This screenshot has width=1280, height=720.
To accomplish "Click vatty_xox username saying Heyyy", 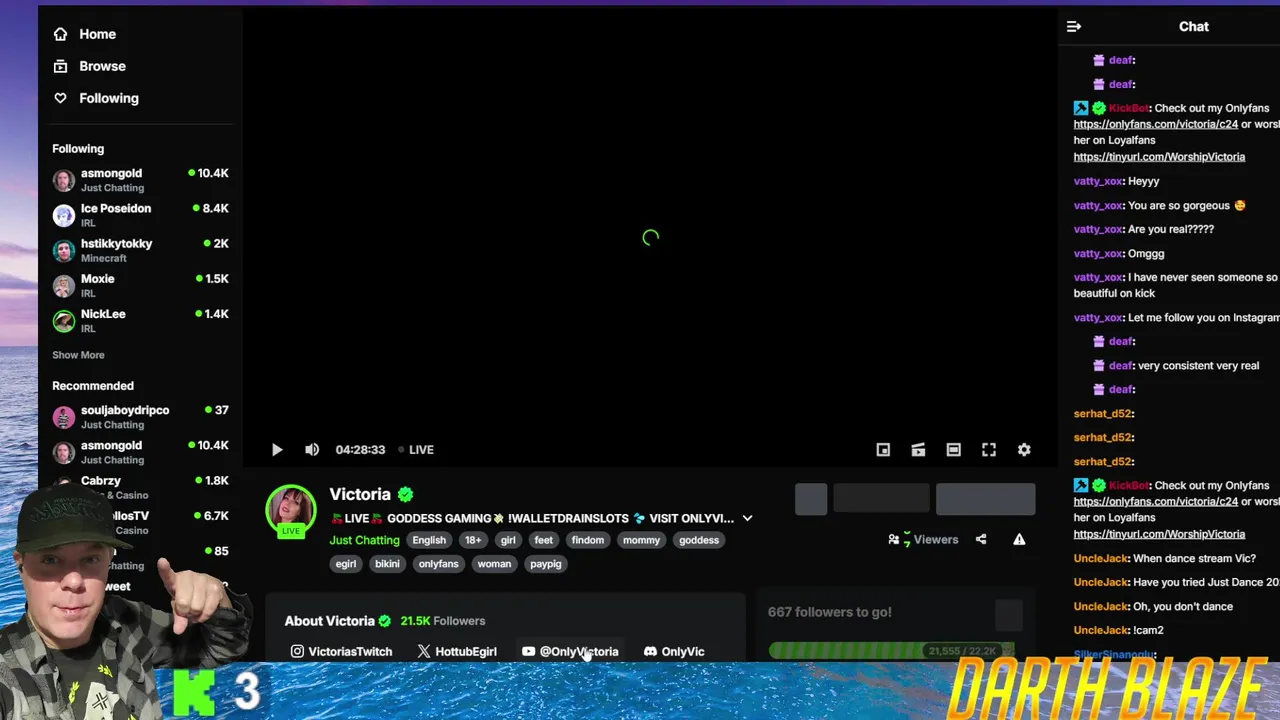I will [1098, 181].
